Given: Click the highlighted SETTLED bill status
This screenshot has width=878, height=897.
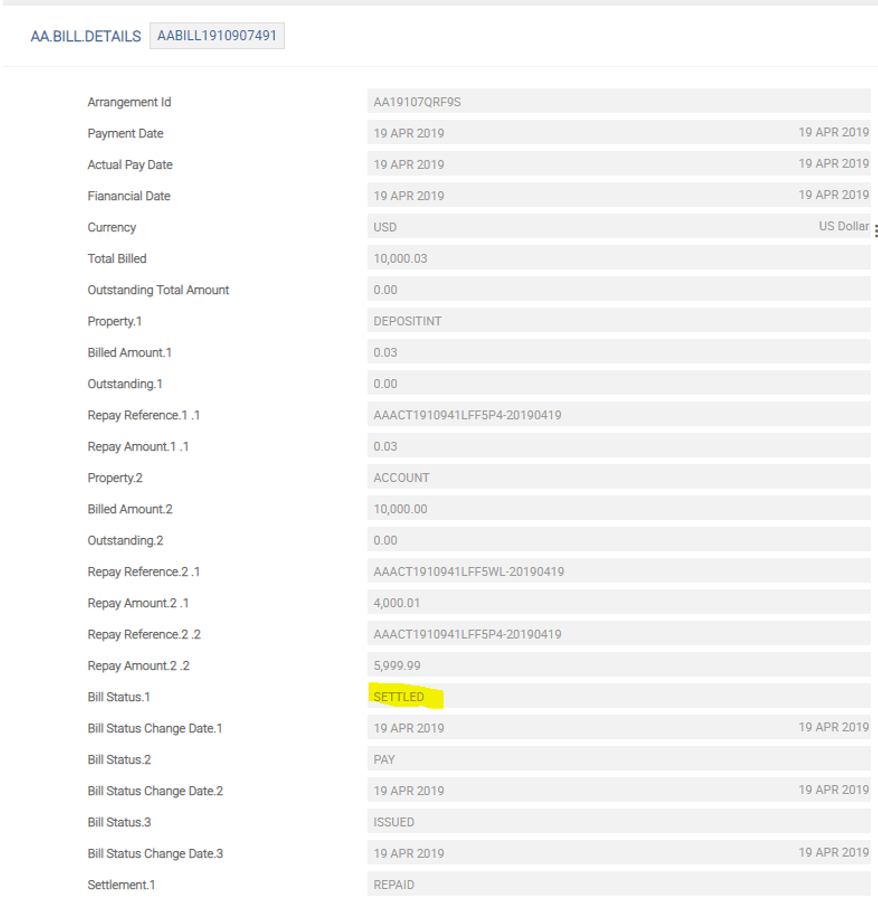Looking at the screenshot, I should pyautogui.click(x=400, y=697).
